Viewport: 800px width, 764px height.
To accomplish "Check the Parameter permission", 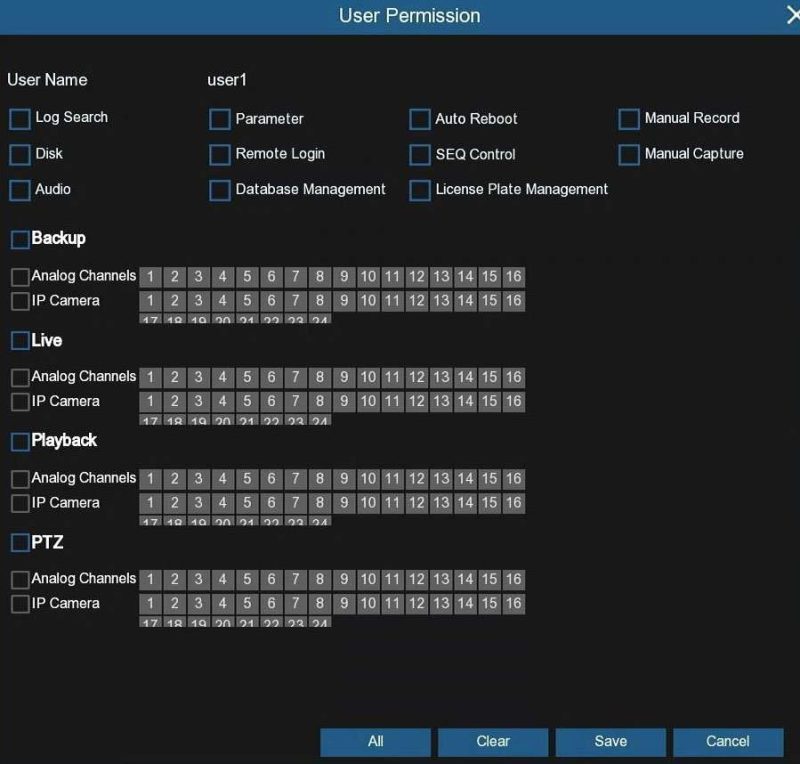I will point(219,119).
